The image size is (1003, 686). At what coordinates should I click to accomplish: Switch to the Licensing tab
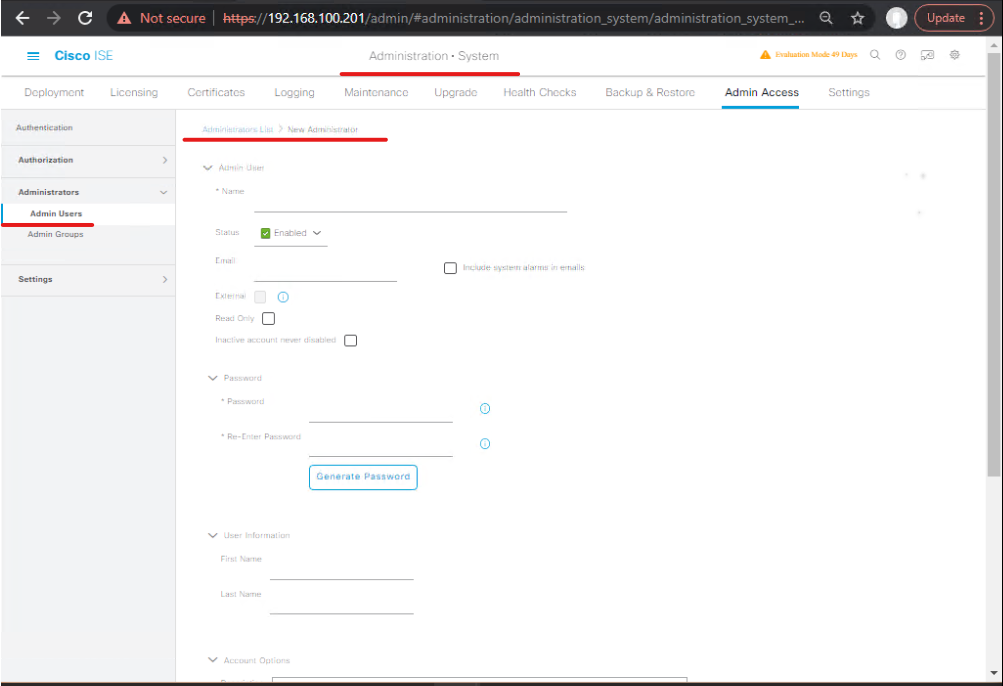pyautogui.click(x=134, y=92)
